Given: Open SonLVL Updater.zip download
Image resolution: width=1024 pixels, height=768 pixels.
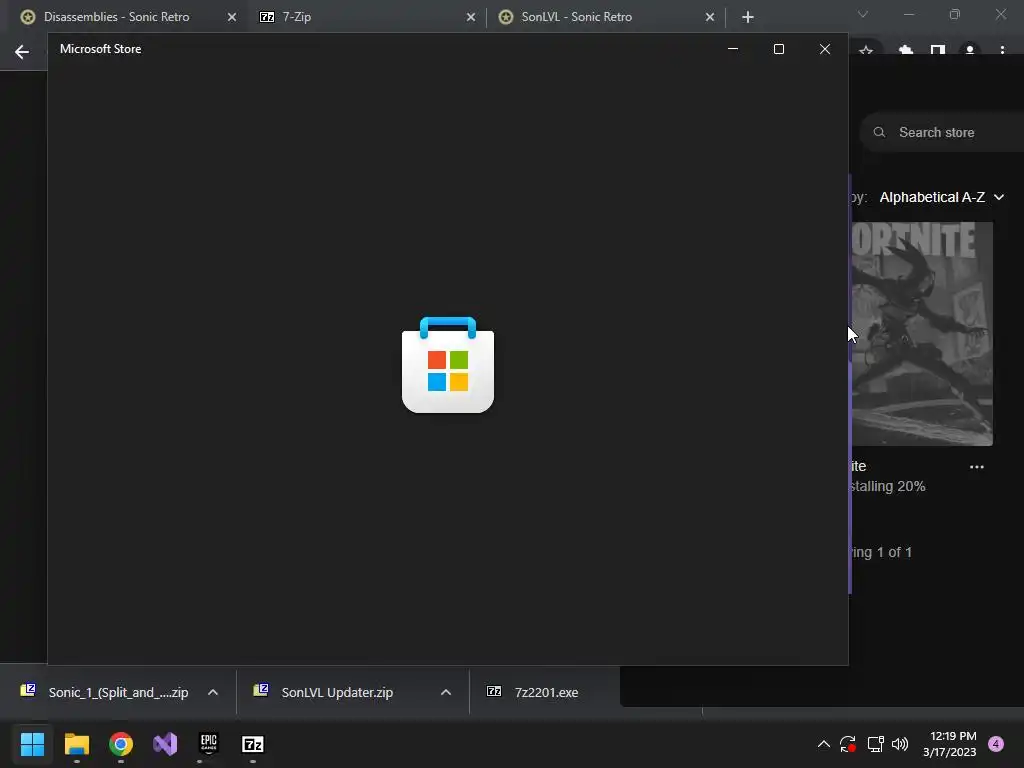Looking at the screenshot, I should pyautogui.click(x=323, y=692).
